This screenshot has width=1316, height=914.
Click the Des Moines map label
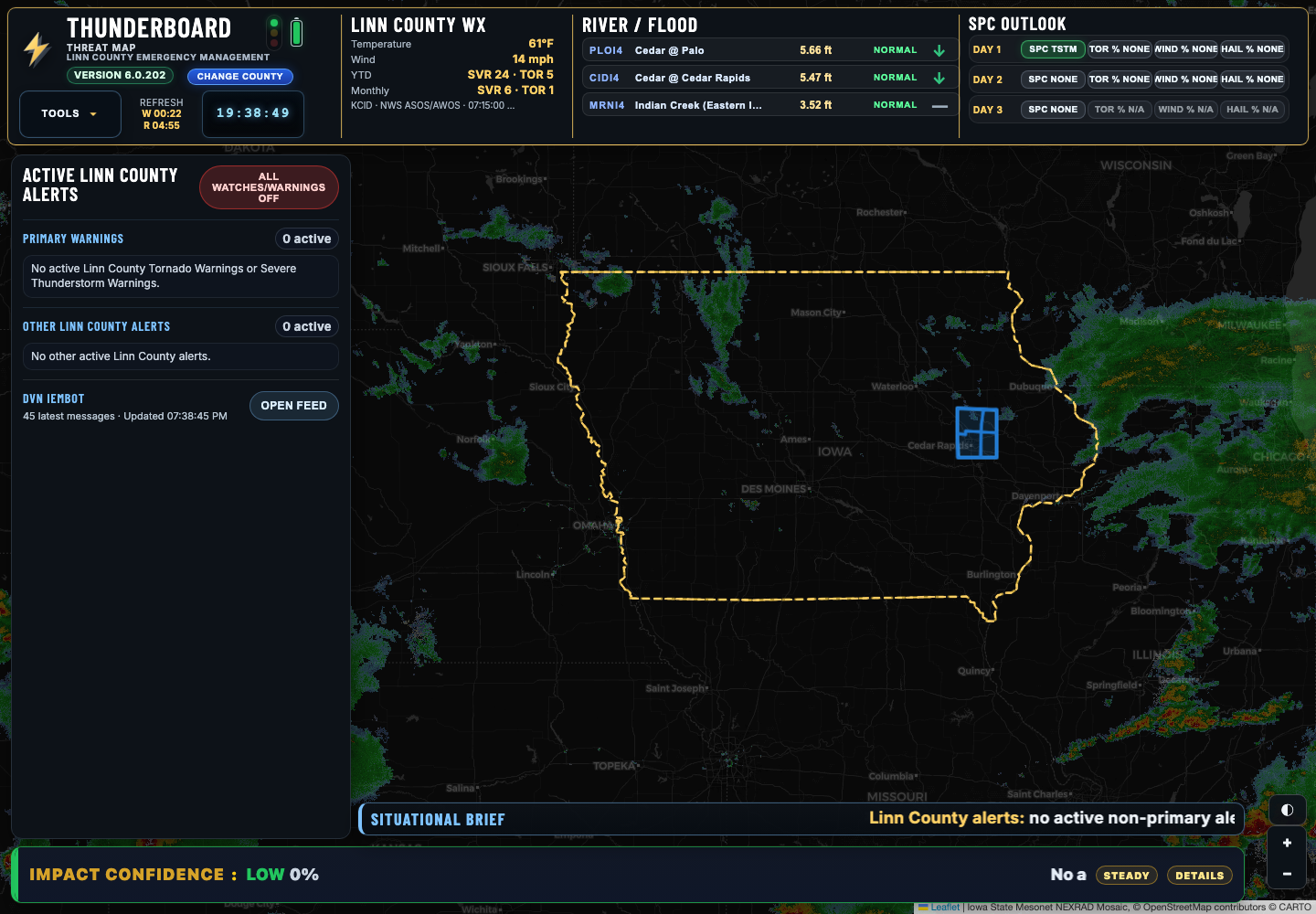pyautogui.click(x=774, y=489)
